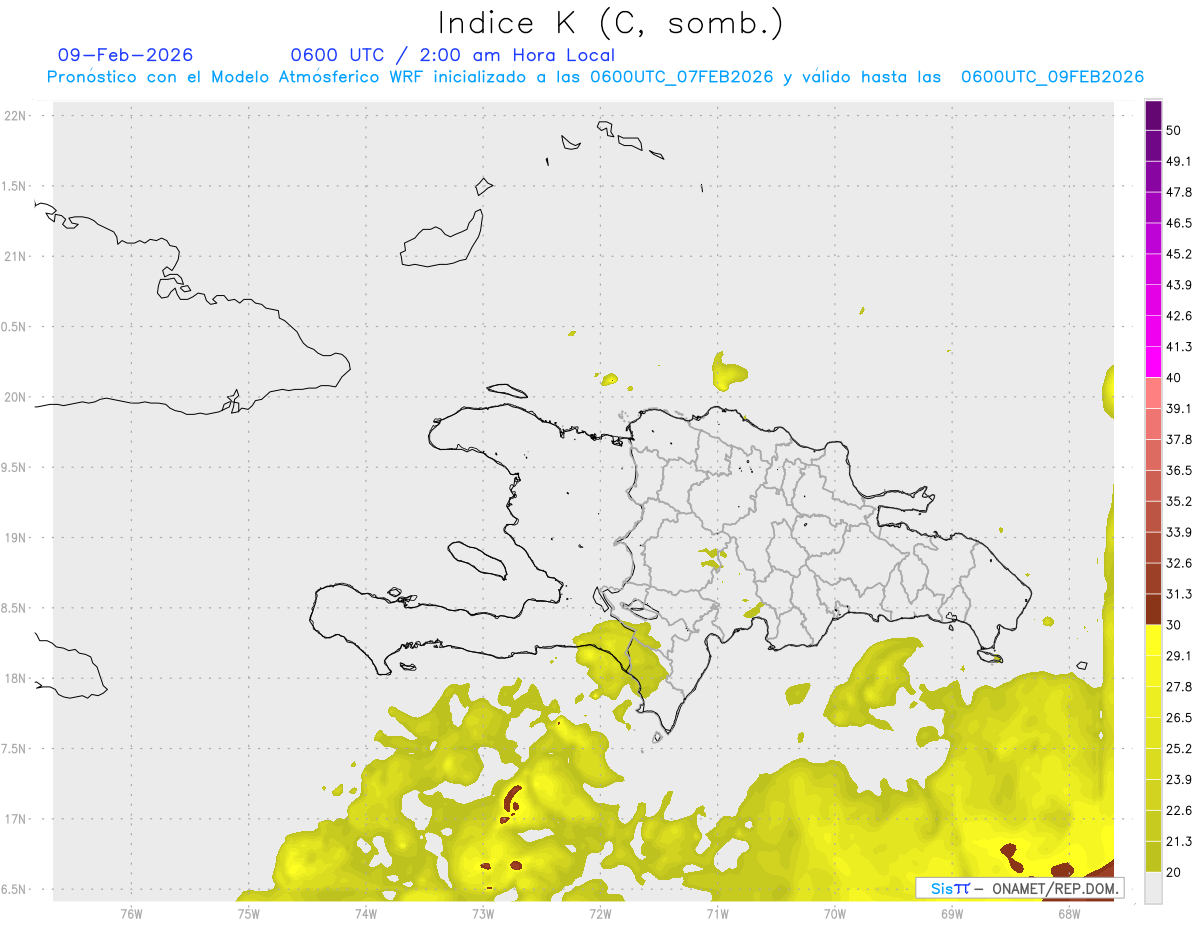Click the colorbar value "41.3"
Screen dimensions: 1200x927
click(x=1179, y=347)
